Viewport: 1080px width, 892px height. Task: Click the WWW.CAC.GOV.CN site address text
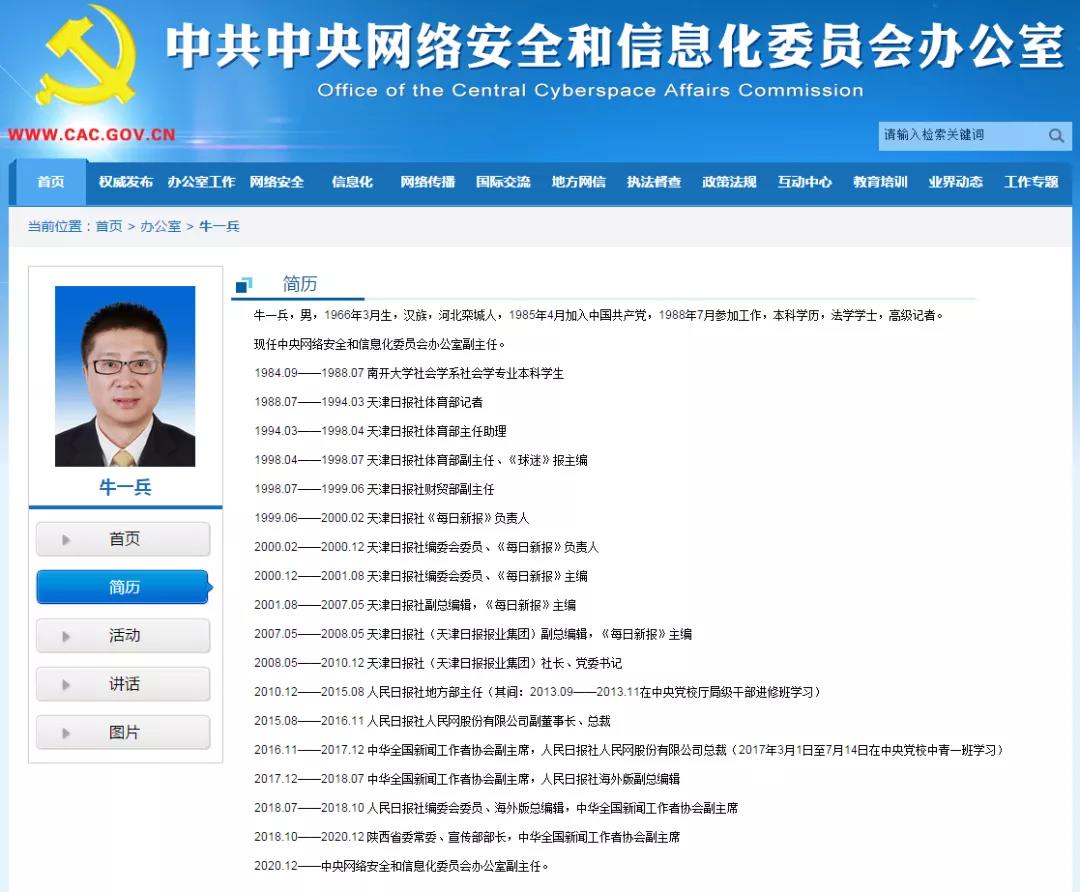click(92, 134)
